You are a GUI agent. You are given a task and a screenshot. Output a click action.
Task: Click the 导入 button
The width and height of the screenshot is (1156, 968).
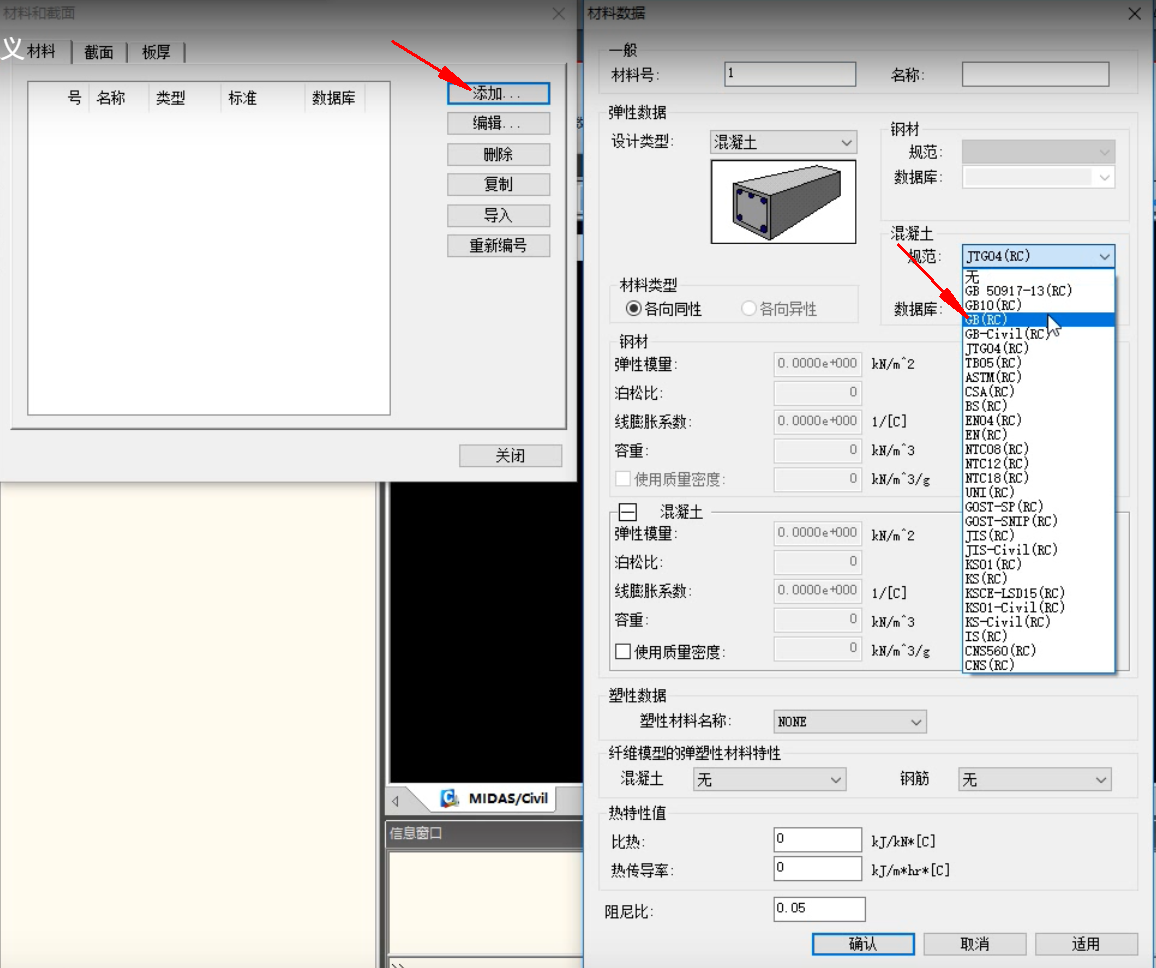498,215
